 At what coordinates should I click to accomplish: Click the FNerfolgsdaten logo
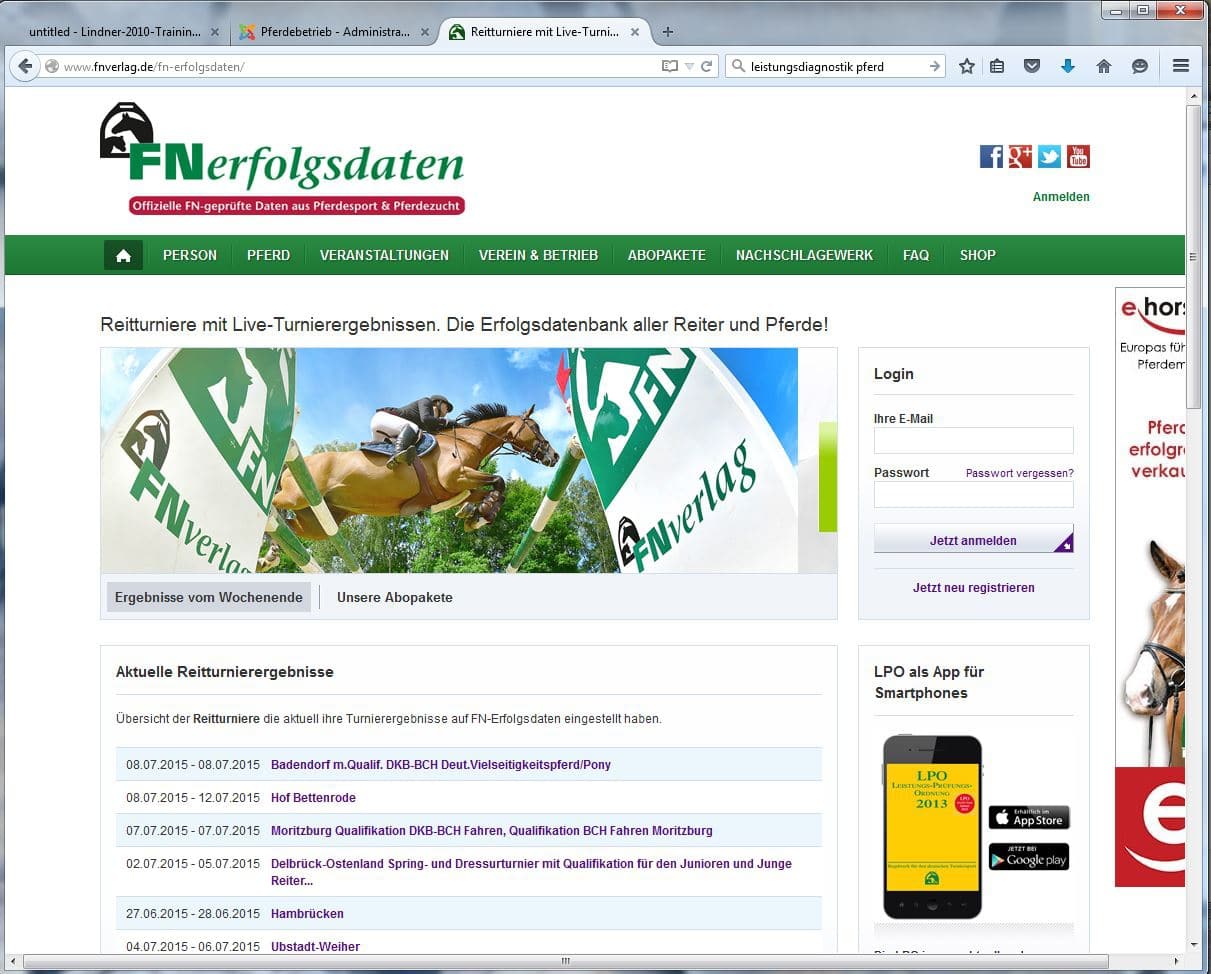coord(282,158)
